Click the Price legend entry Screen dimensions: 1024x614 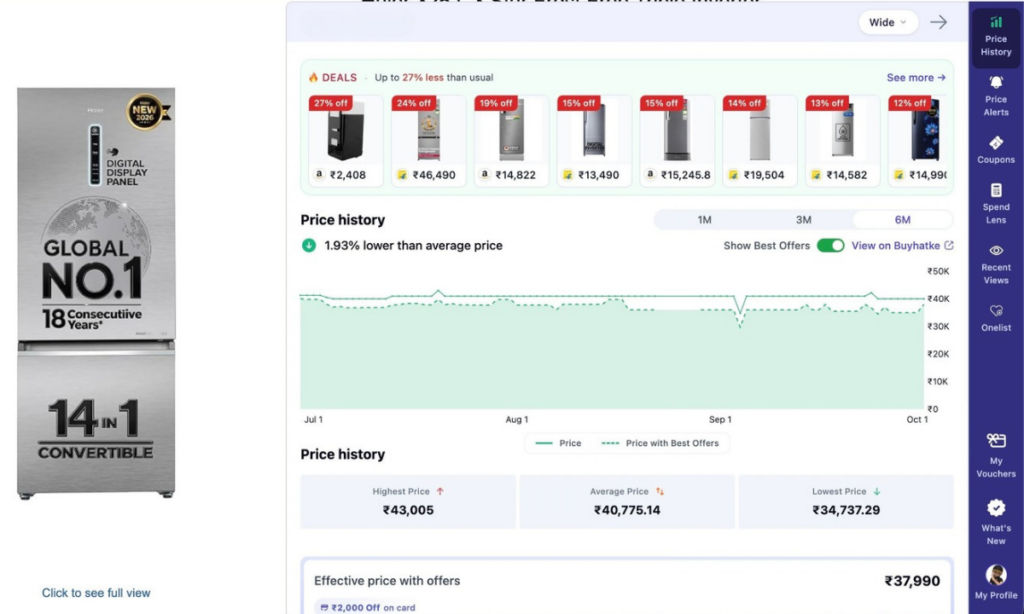[x=558, y=443]
